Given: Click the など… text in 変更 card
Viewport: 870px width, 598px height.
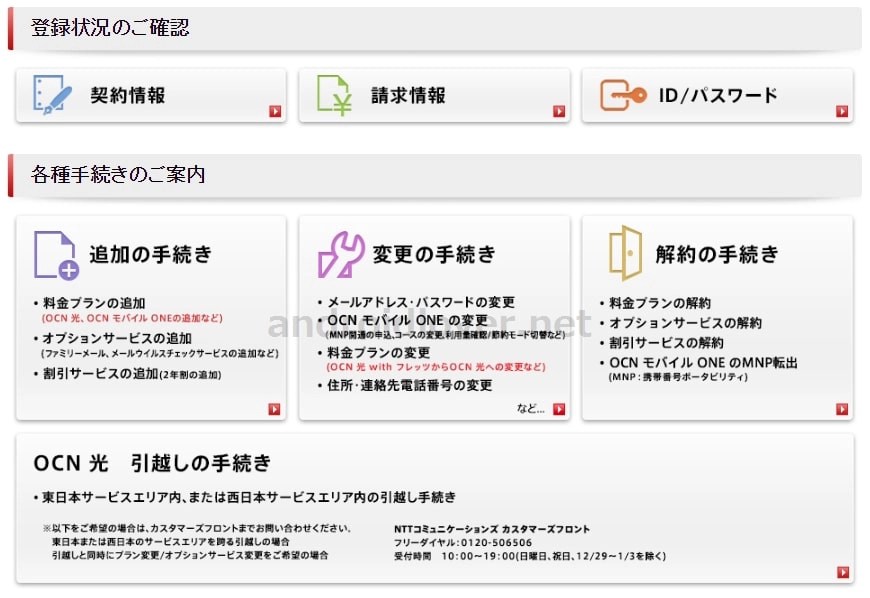Looking at the screenshot, I should [x=530, y=409].
